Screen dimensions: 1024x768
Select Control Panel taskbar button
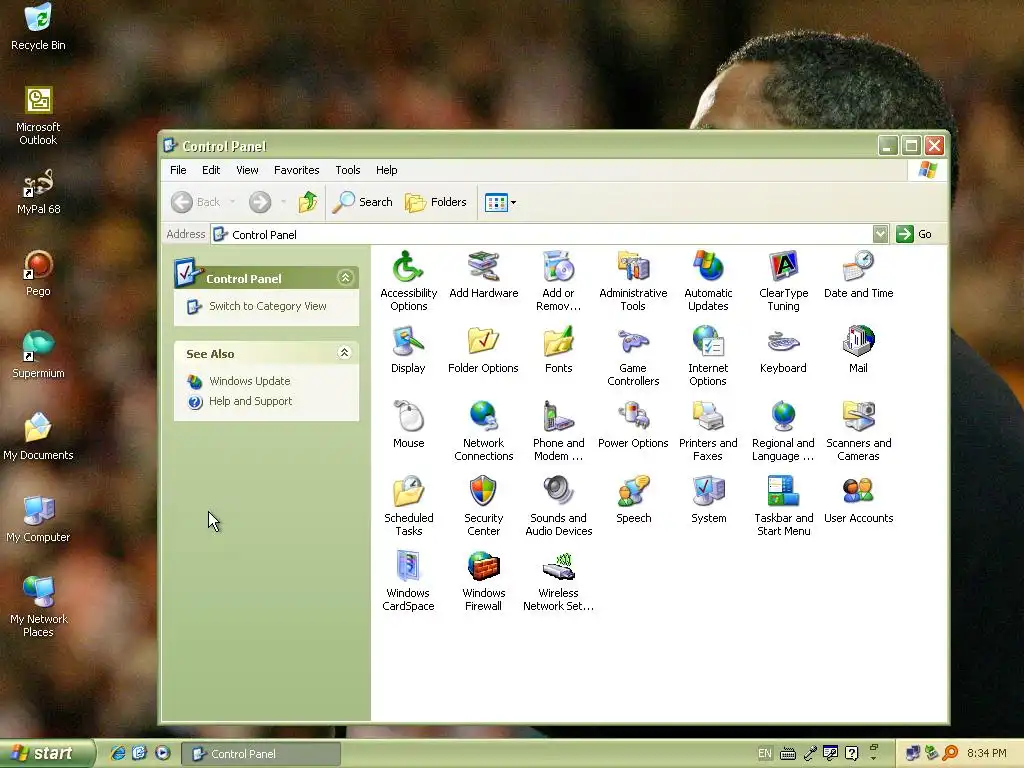click(x=261, y=754)
